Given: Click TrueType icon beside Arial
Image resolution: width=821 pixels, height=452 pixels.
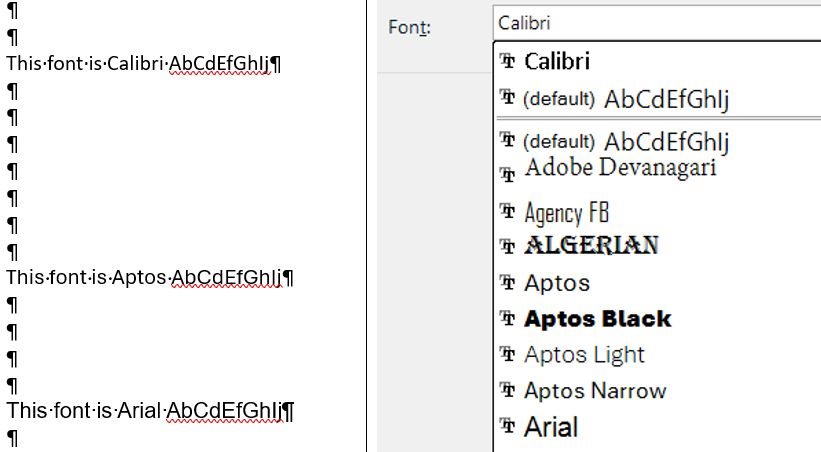Looking at the screenshot, I should 507,425.
